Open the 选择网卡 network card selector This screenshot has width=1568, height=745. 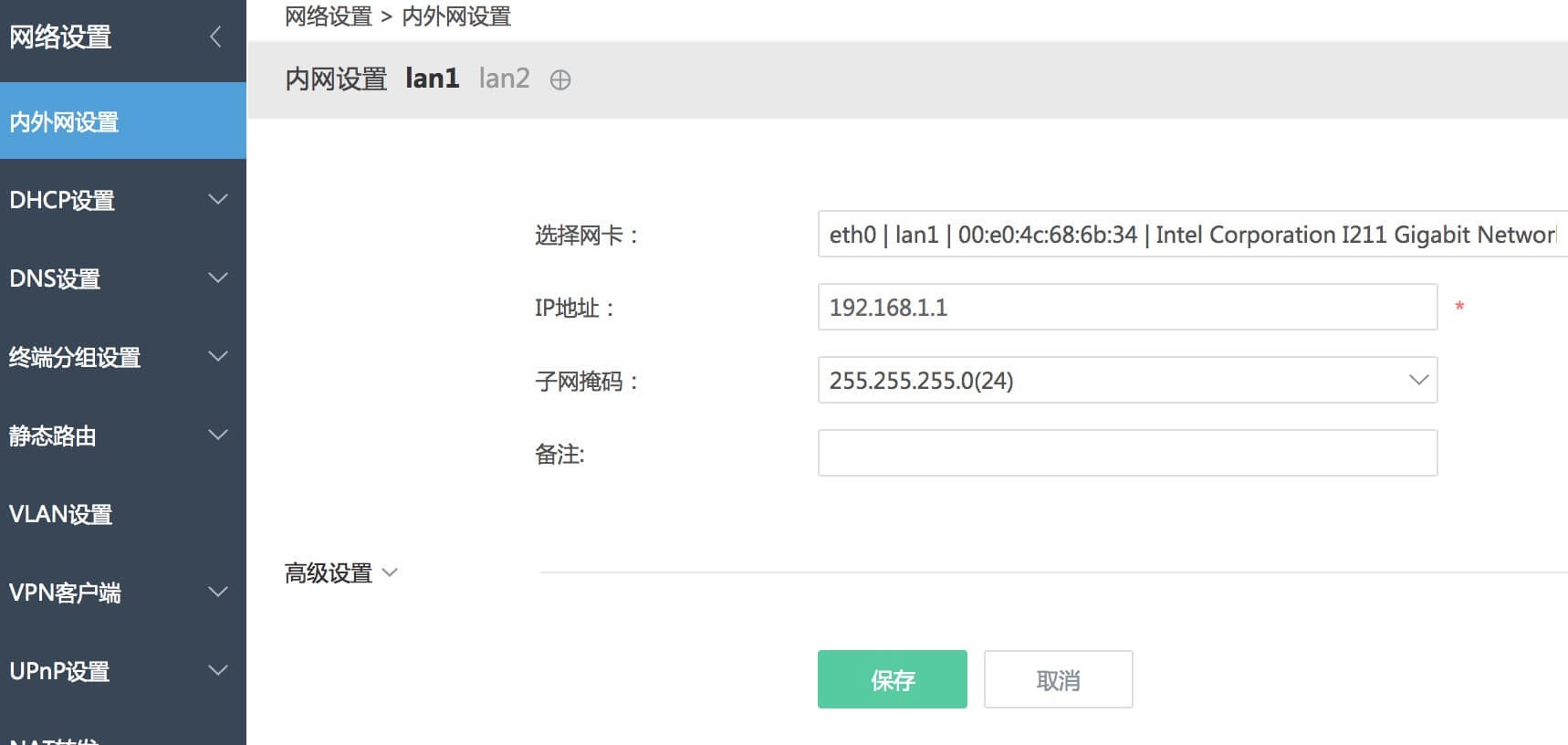coord(1191,235)
